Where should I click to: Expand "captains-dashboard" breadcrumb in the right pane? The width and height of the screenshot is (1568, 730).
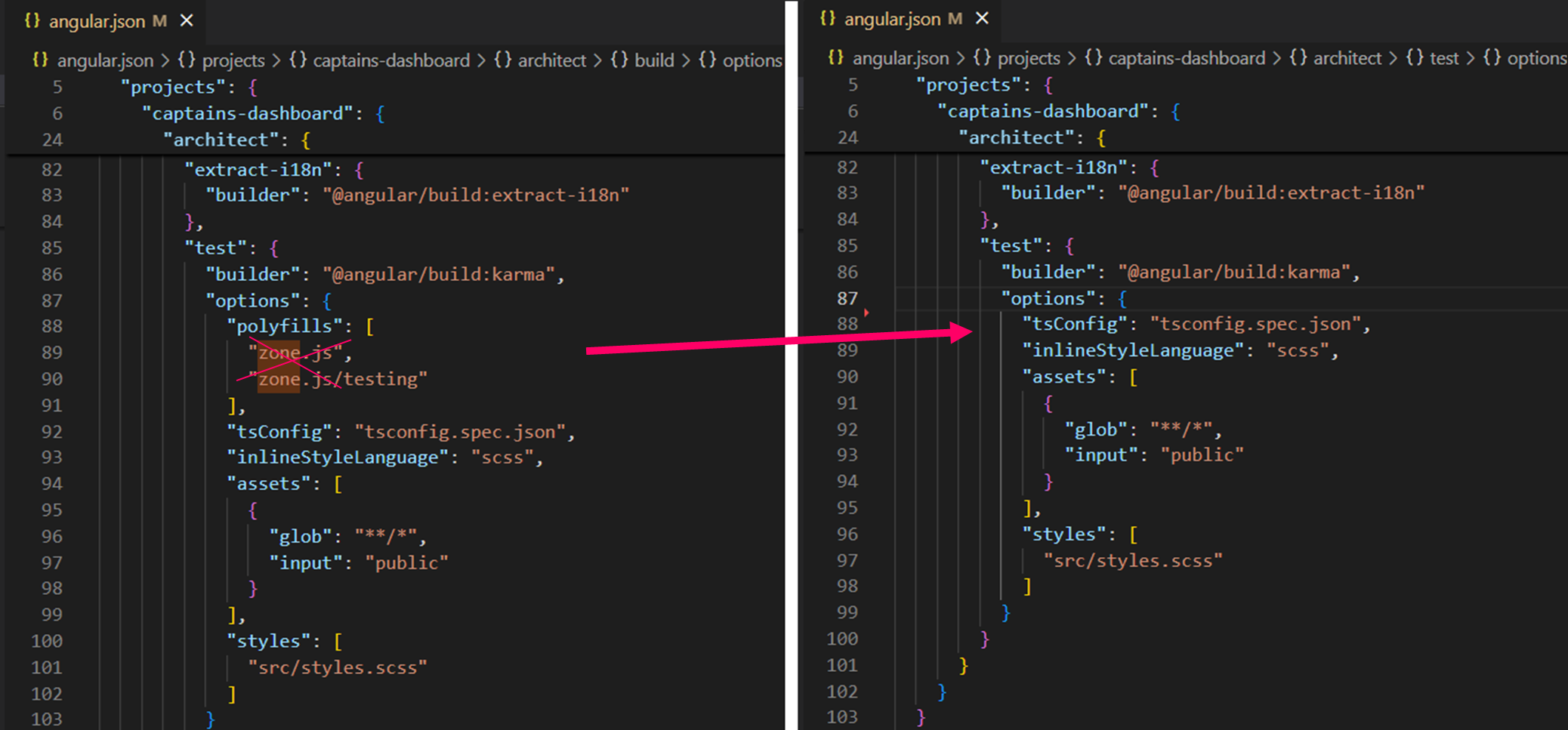coord(1186,58)
